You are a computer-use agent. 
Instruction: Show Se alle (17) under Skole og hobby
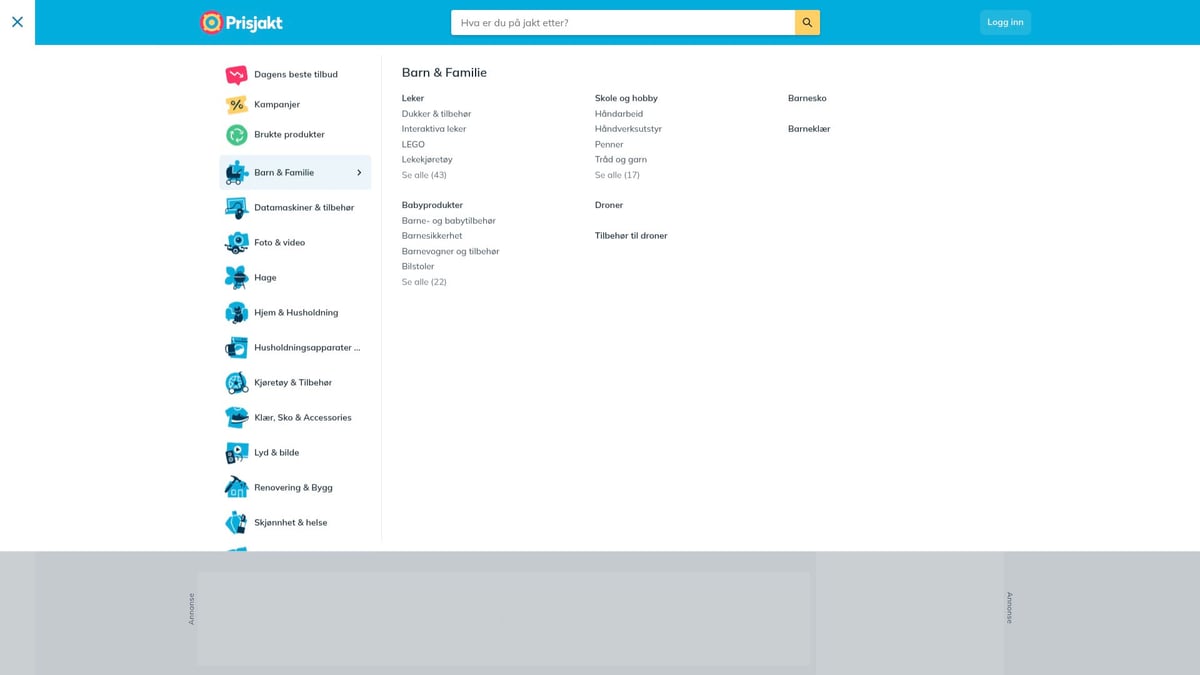[x=617, y=175]
